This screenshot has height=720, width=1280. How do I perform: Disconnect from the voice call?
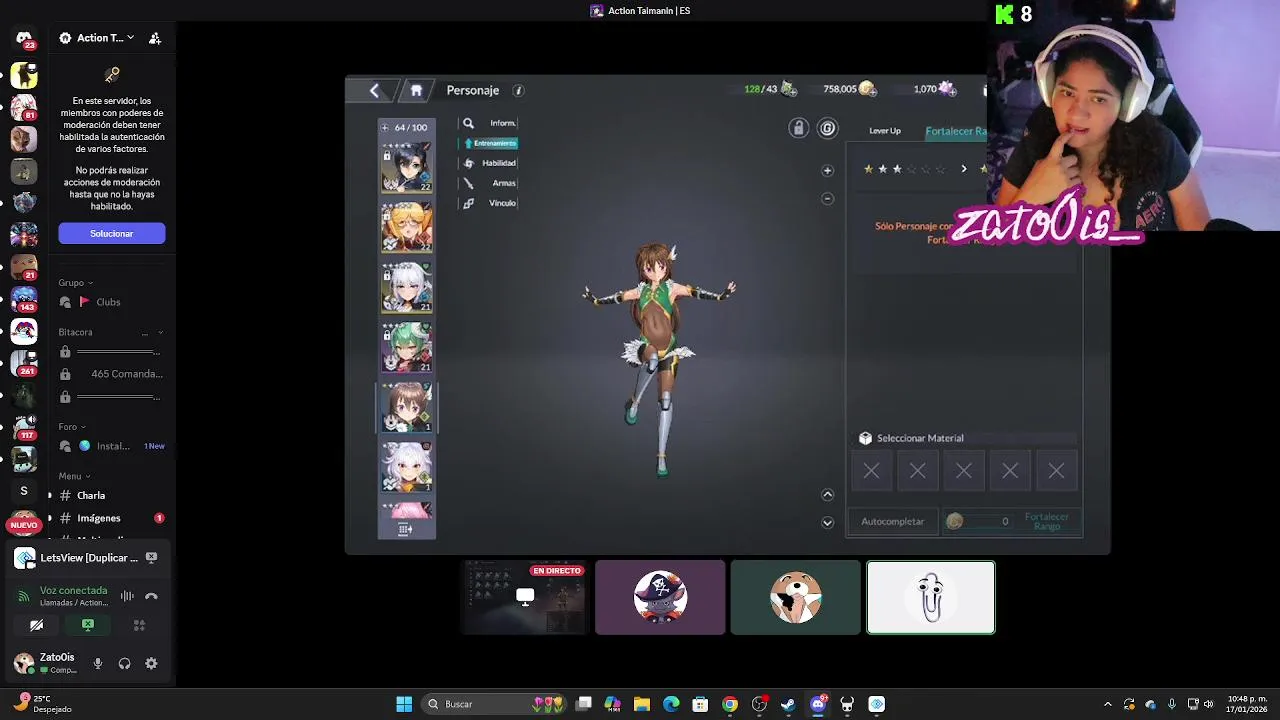(151, 596)
